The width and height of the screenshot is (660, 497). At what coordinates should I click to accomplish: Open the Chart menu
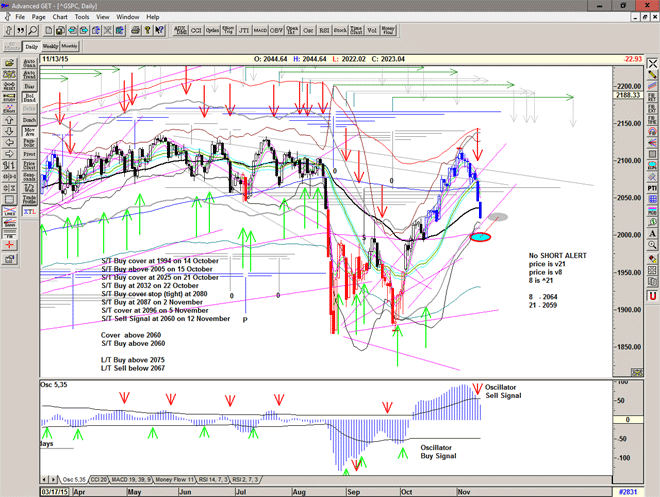tap(60, 17)
